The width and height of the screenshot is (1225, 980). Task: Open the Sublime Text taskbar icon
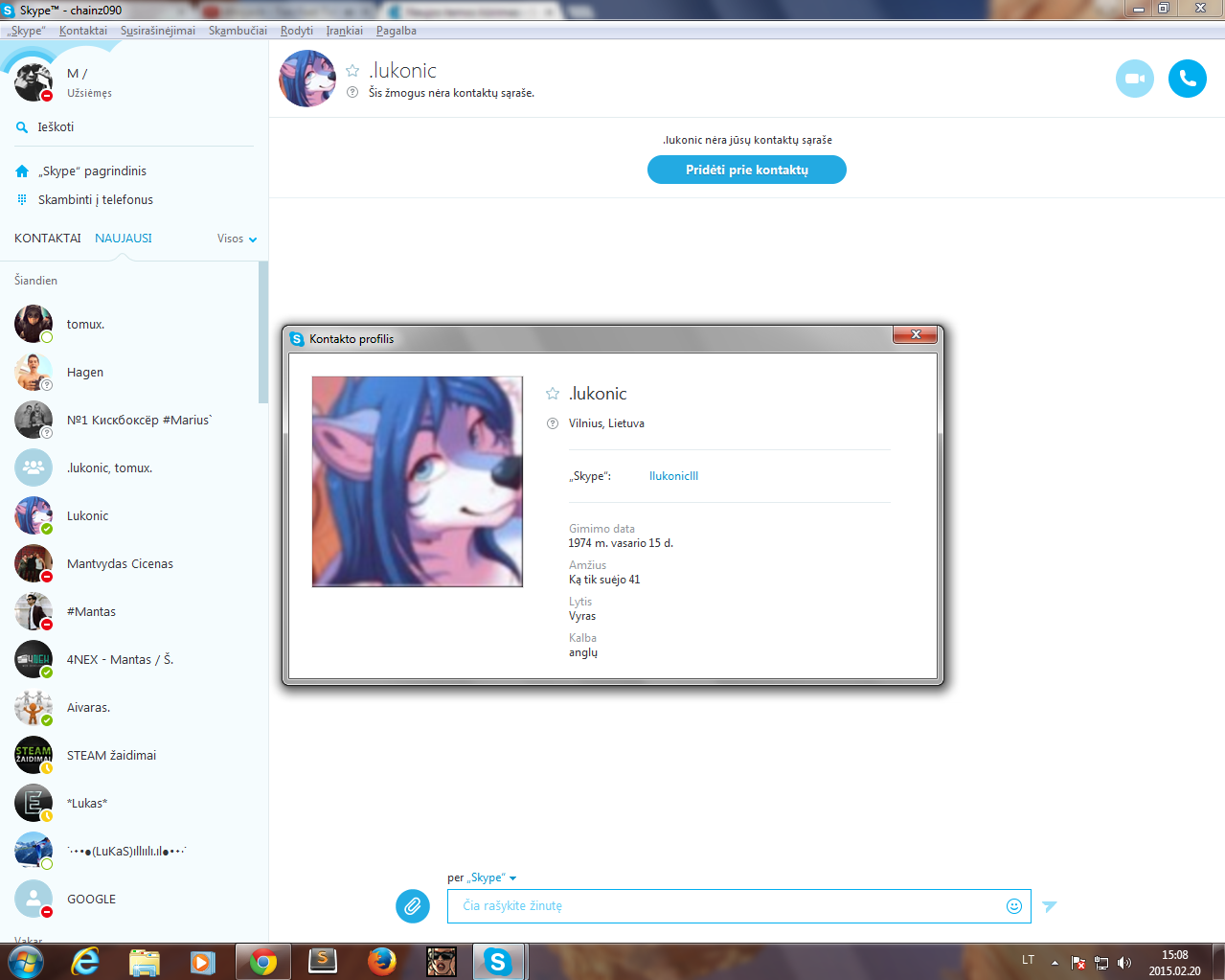tap(323, 962)
